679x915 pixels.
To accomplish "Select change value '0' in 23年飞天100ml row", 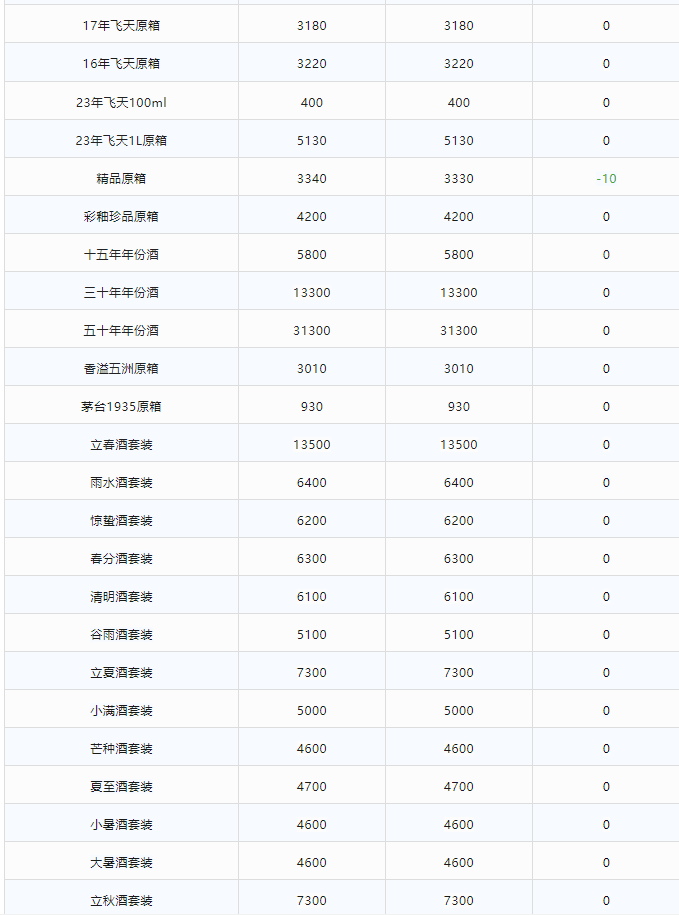I will (606, 103).
